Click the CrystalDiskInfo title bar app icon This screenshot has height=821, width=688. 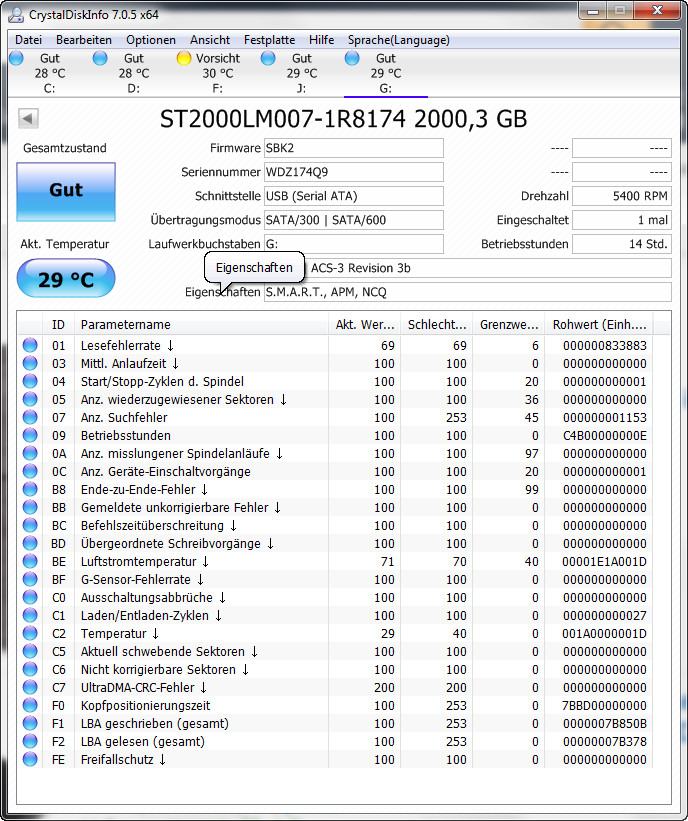point(16,15)
